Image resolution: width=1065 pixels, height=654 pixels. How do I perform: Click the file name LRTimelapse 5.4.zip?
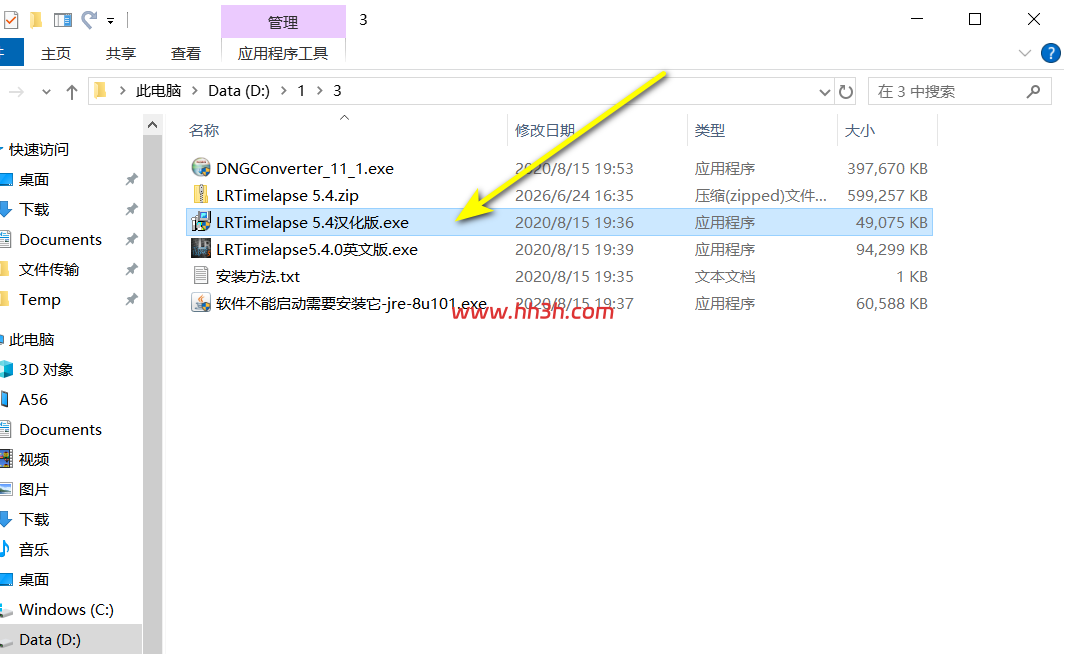point(287,196)
